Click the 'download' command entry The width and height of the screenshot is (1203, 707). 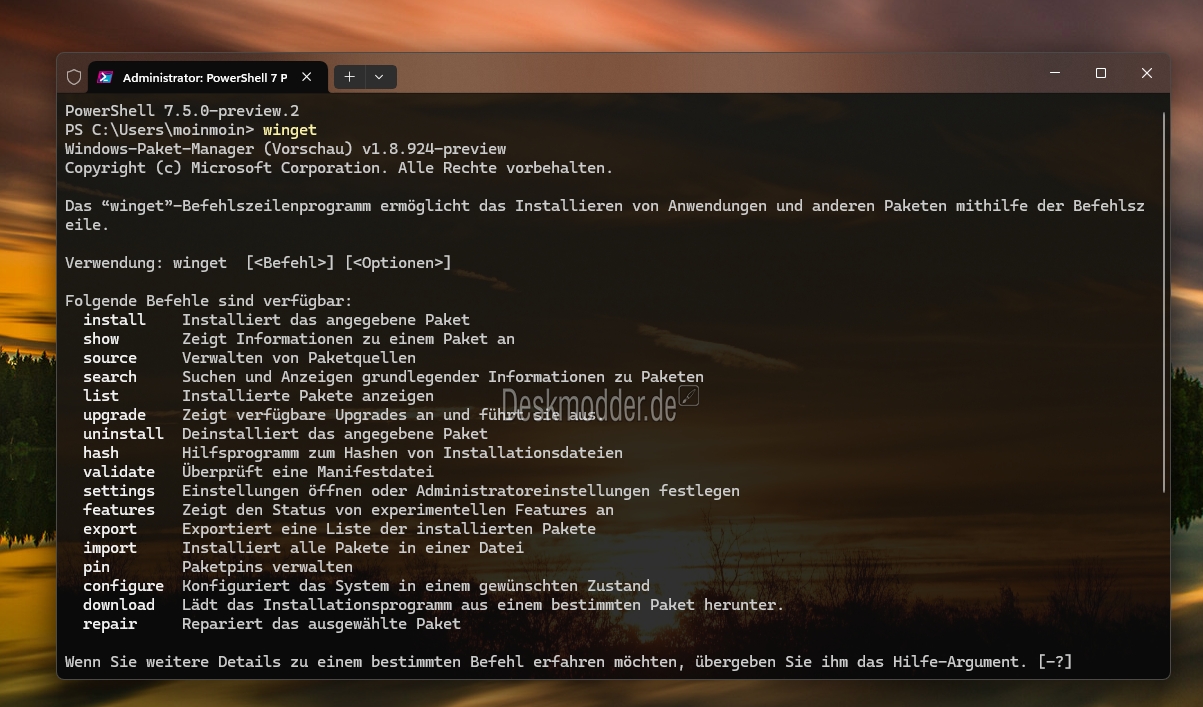tap(119, 605)
